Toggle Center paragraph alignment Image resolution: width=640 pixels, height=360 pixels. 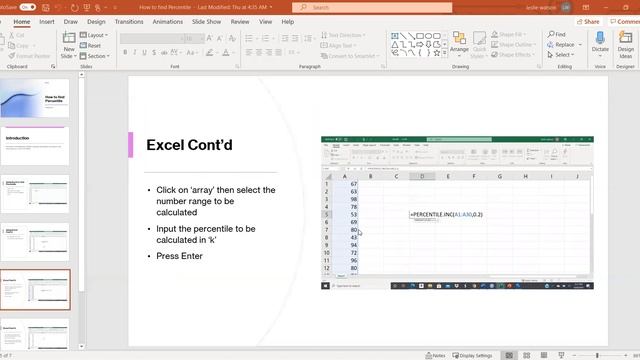(259, 53)
